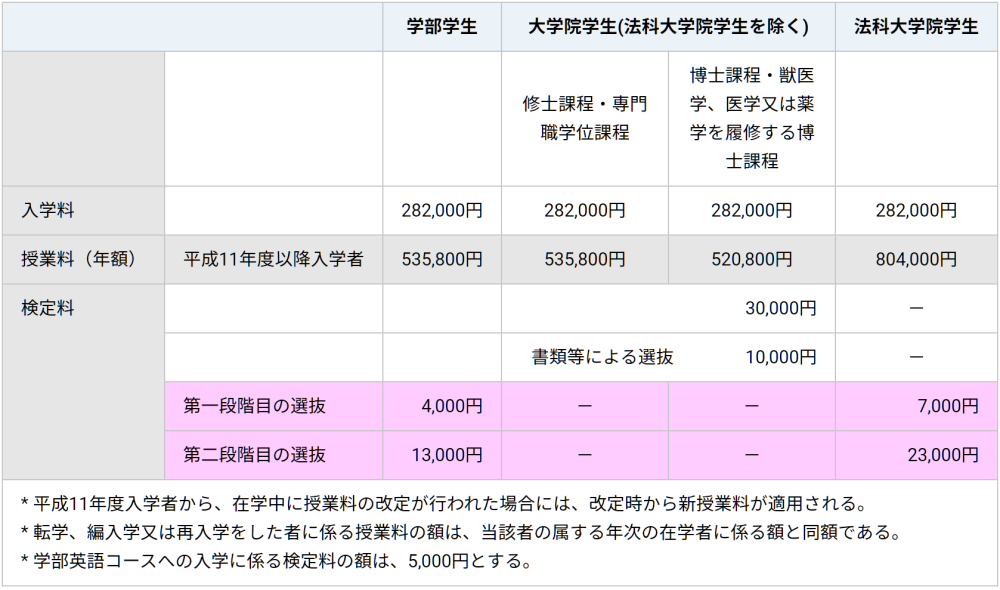The height and width of the screenshot is (590, 1000).
Task: Select the 4,000円 first-stage fee cell
Action: 442,406
